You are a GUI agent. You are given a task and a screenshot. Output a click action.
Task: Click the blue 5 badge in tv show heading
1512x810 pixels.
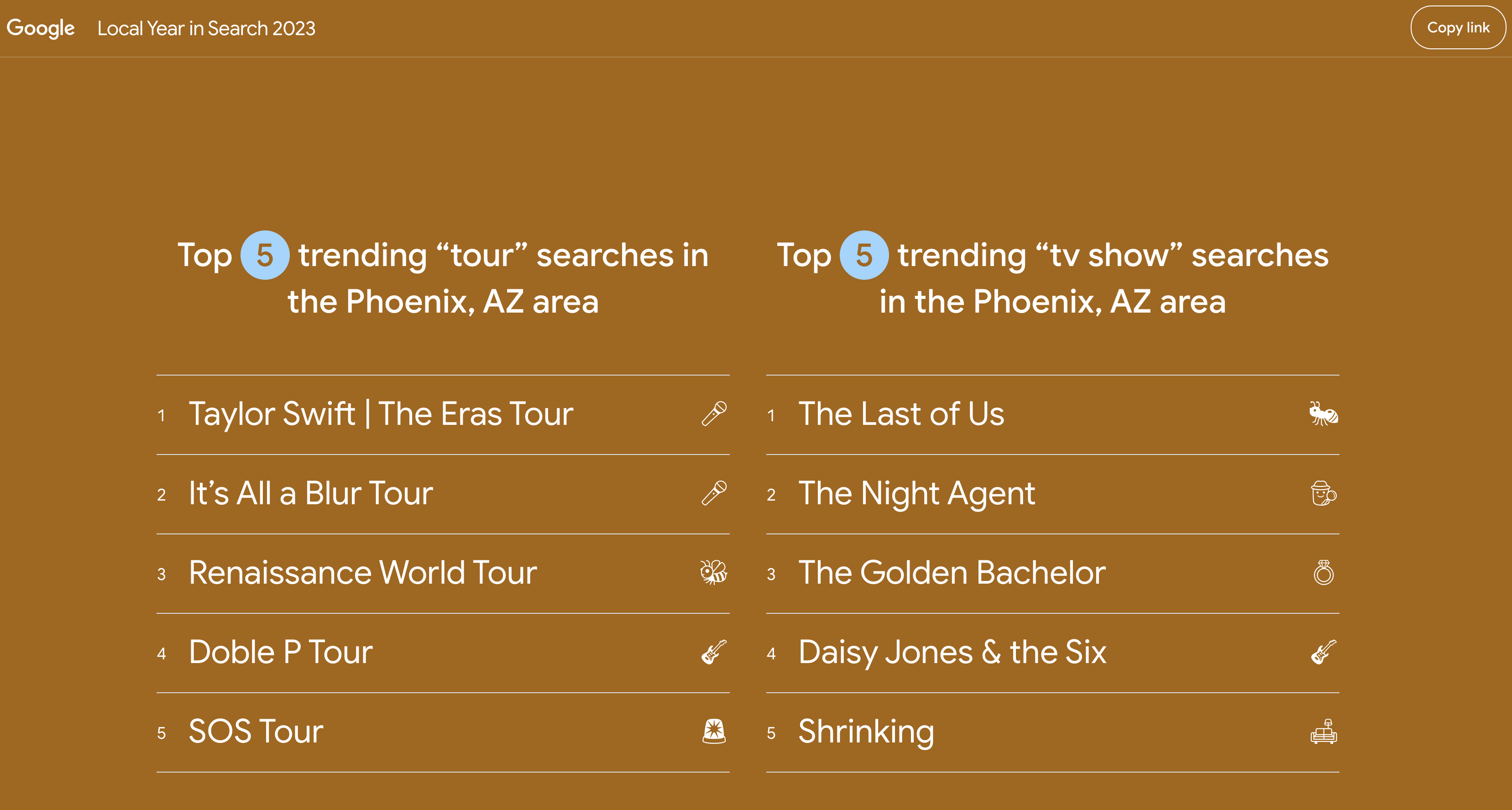864,256
